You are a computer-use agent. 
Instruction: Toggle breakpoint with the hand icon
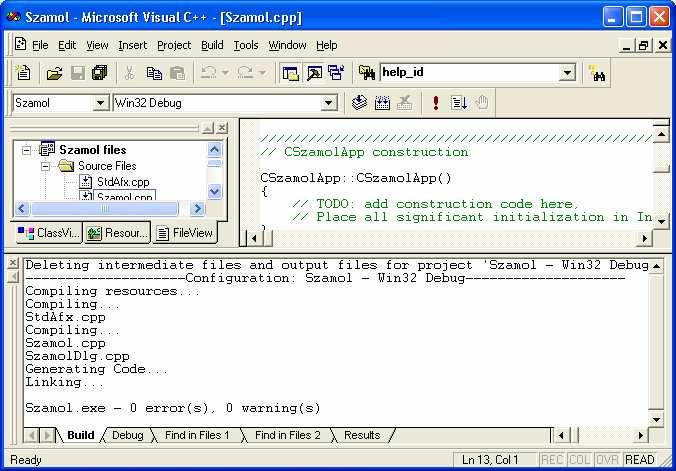pos(482,103)
